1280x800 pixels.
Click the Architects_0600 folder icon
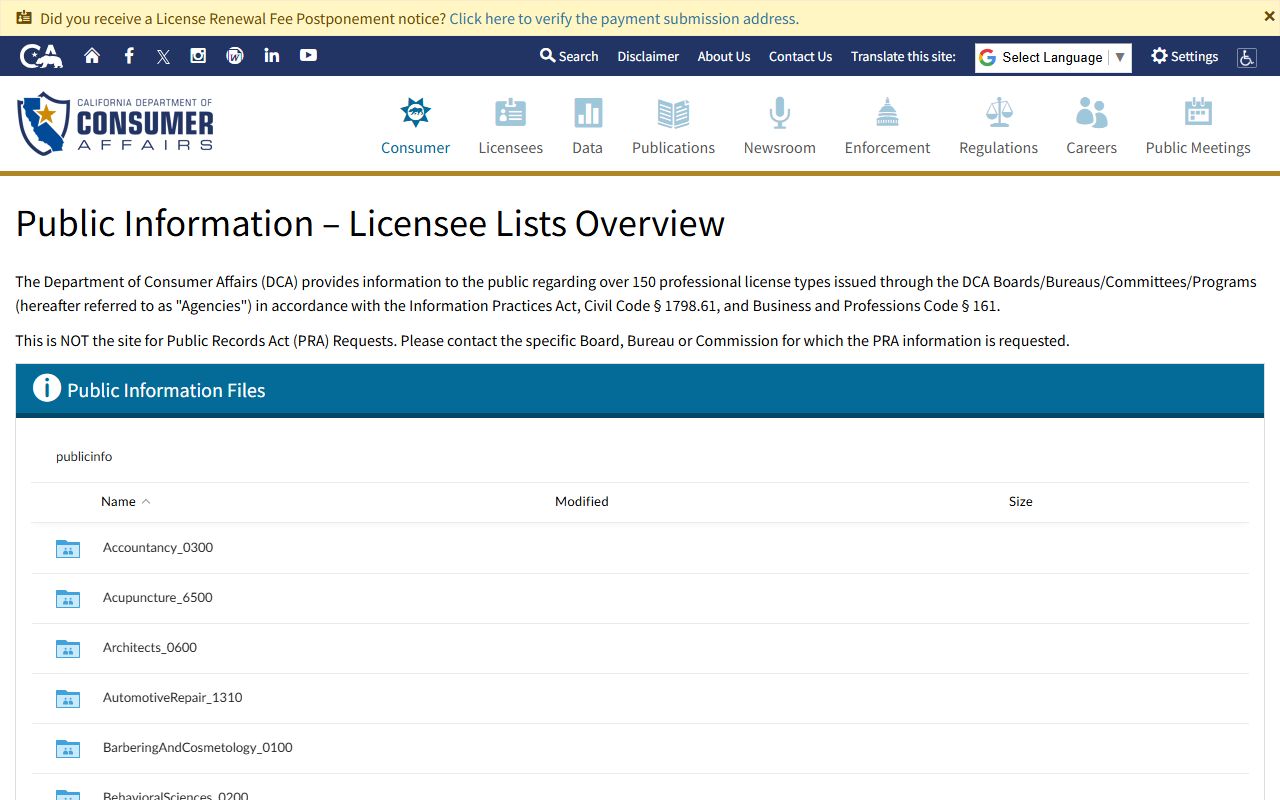68,648
